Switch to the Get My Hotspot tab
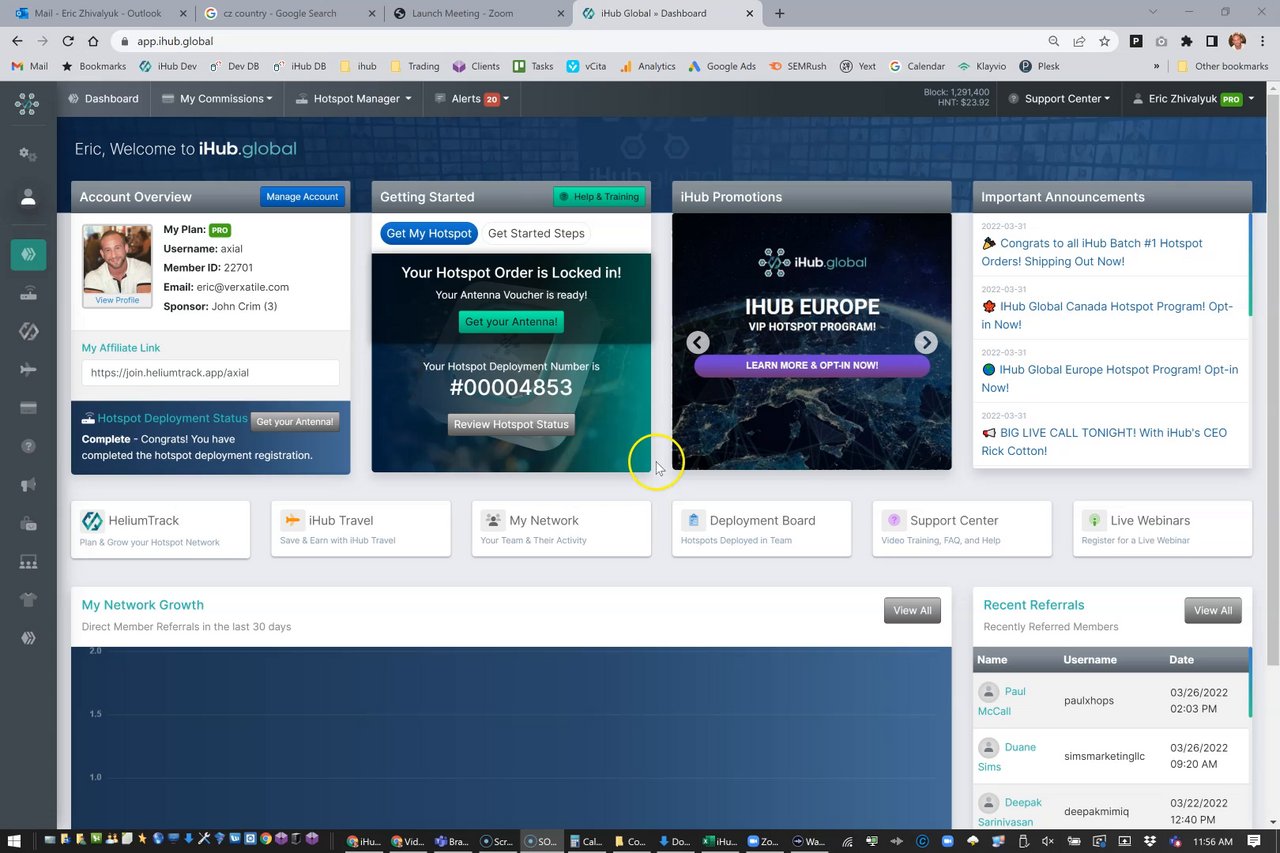This screenshot has height=853, width=1280. 429,233
